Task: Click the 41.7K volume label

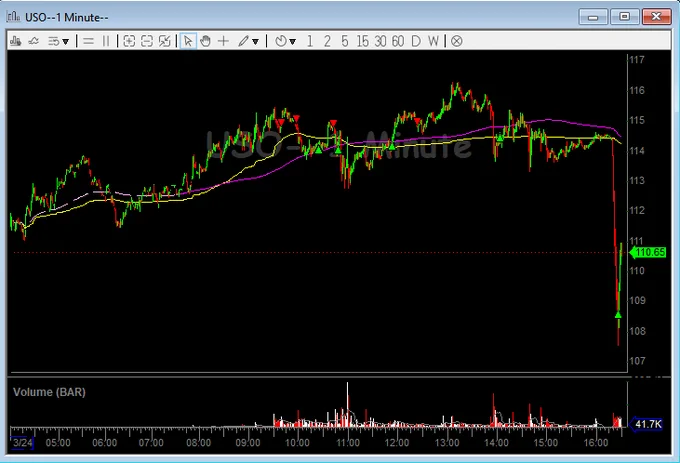Action: [646, 424]
